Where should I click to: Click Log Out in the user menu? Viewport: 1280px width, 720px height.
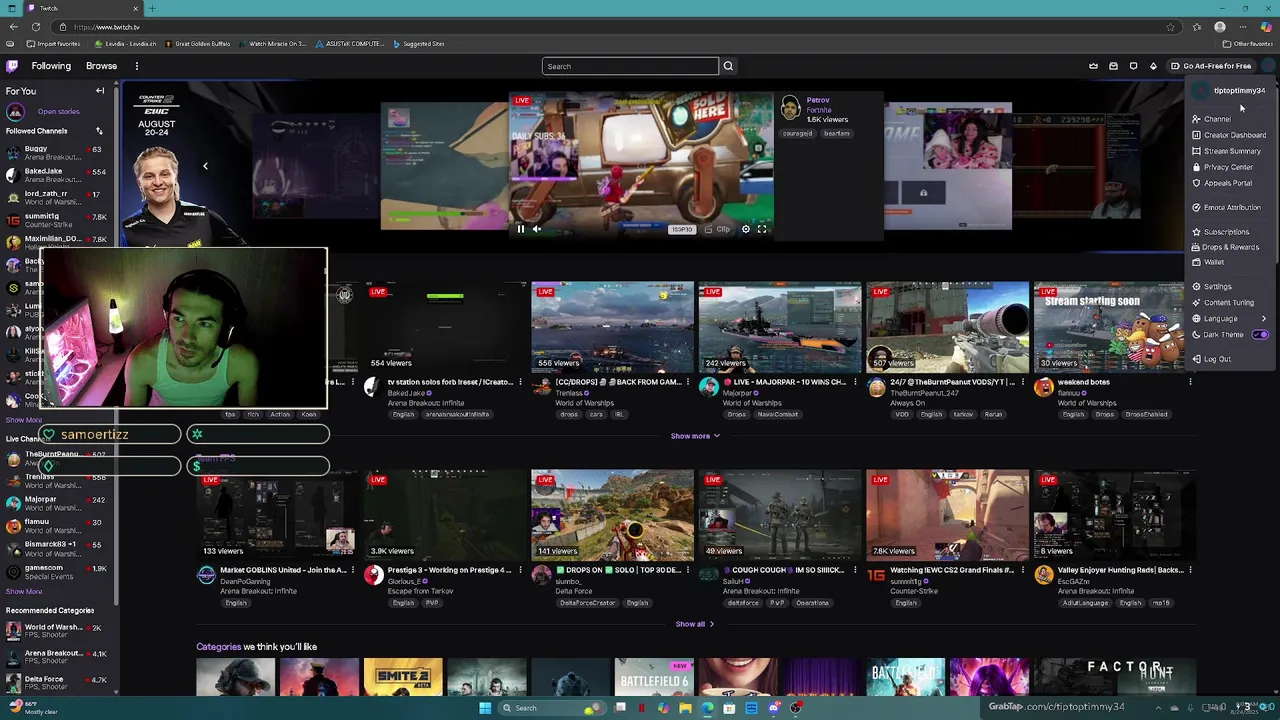click(1232, 359)
